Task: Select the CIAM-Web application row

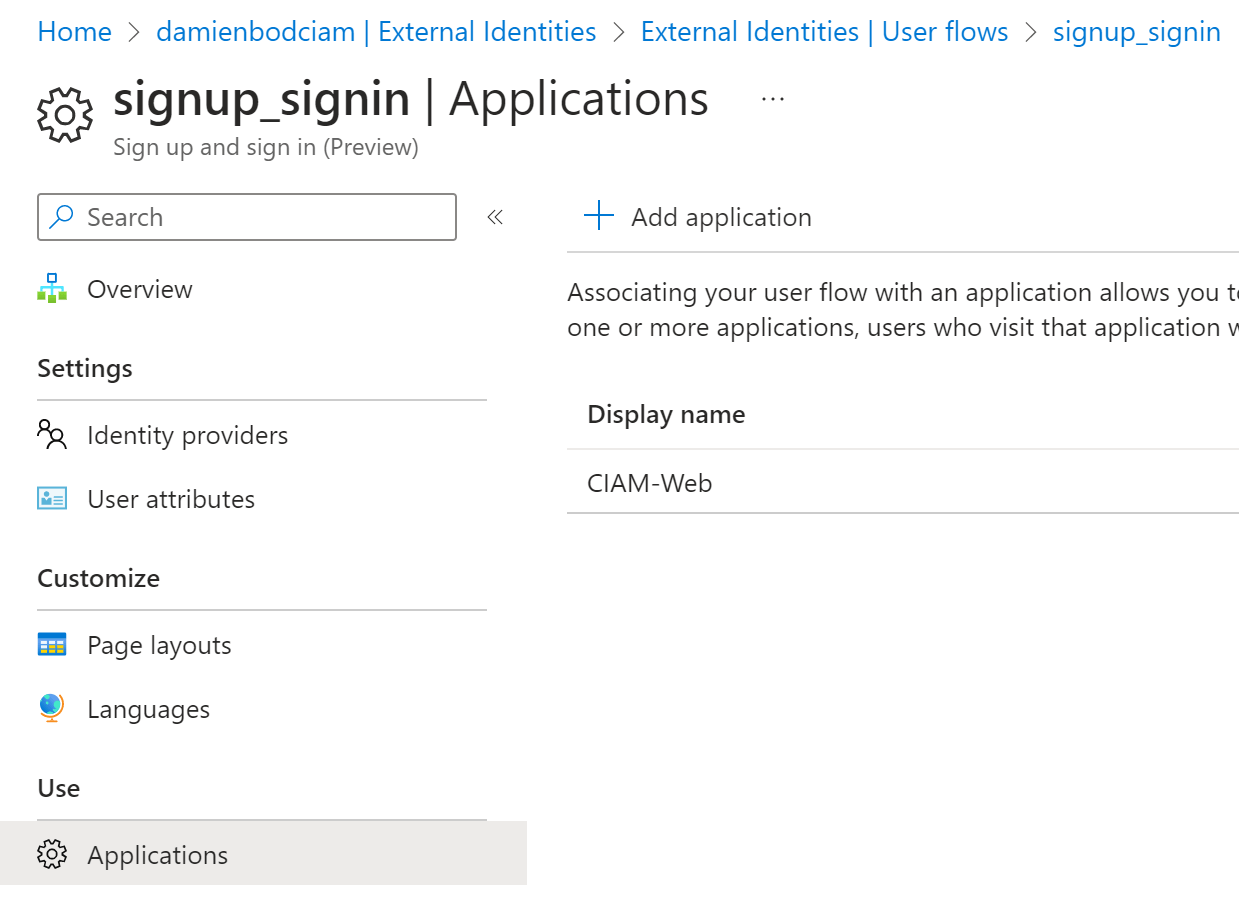Action: (650, 483)
